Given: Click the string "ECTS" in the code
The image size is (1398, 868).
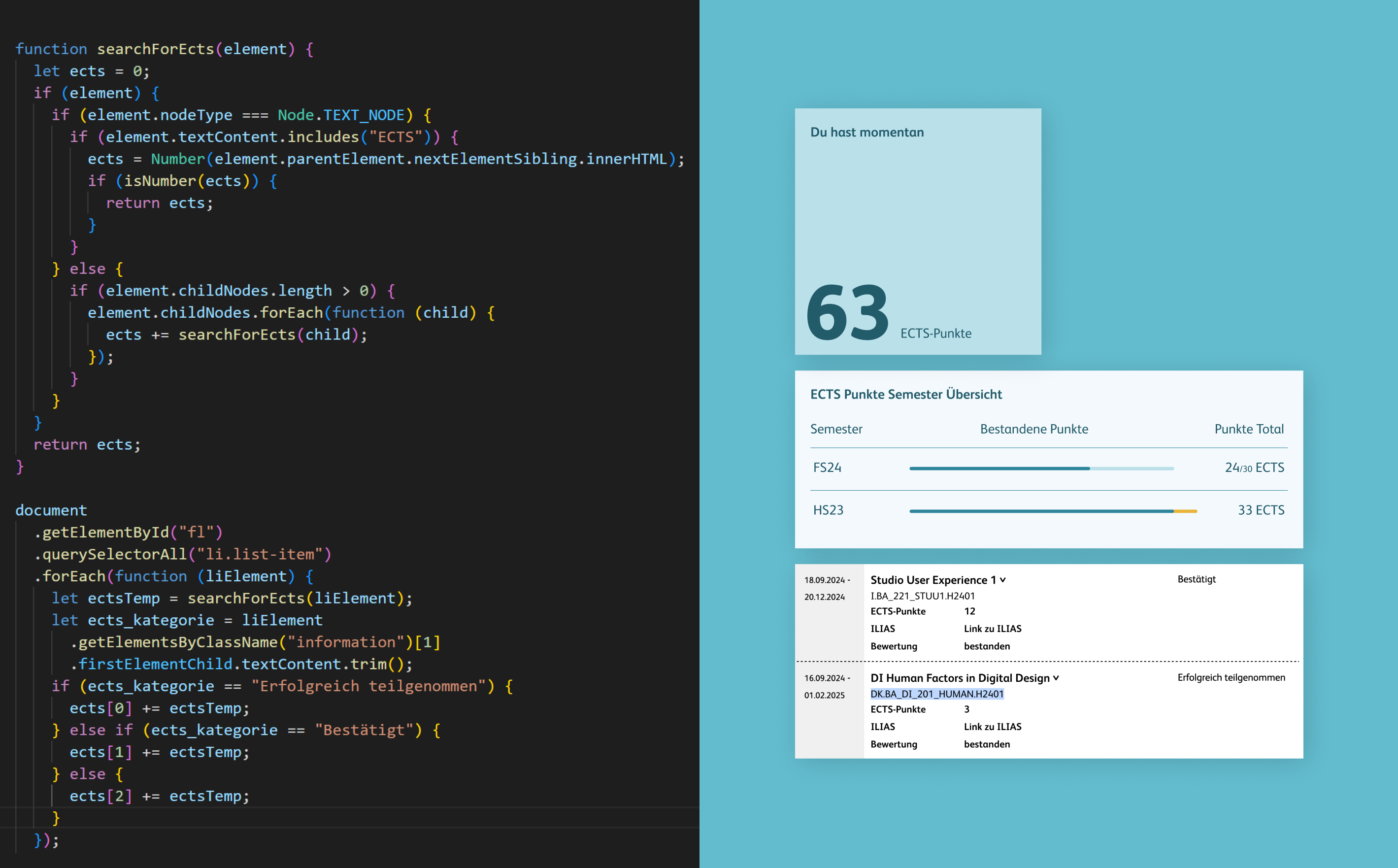Looking at the screenshot, I should [x=396, y=137].
